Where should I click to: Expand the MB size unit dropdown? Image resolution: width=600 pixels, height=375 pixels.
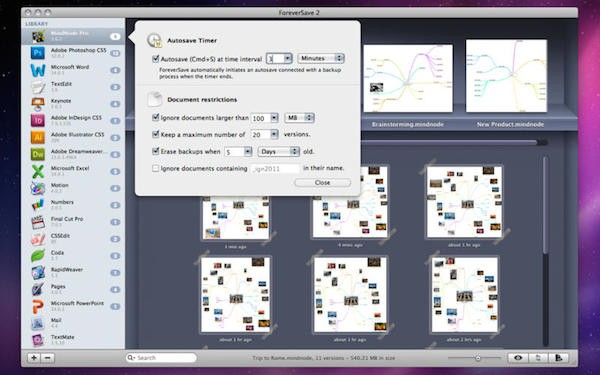click(x=299, y=117)
